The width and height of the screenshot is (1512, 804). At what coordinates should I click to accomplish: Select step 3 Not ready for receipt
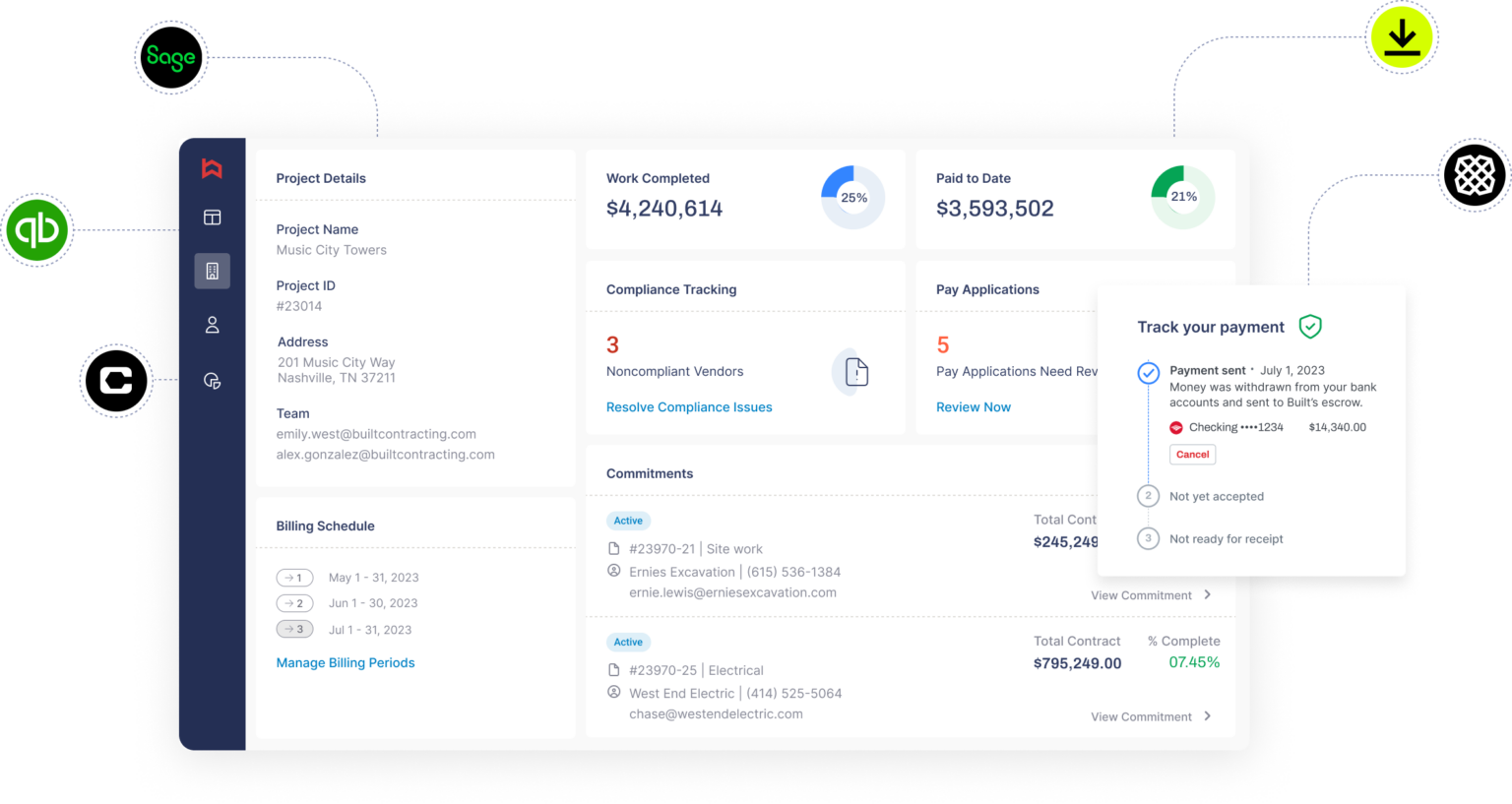coord(1148,538)
